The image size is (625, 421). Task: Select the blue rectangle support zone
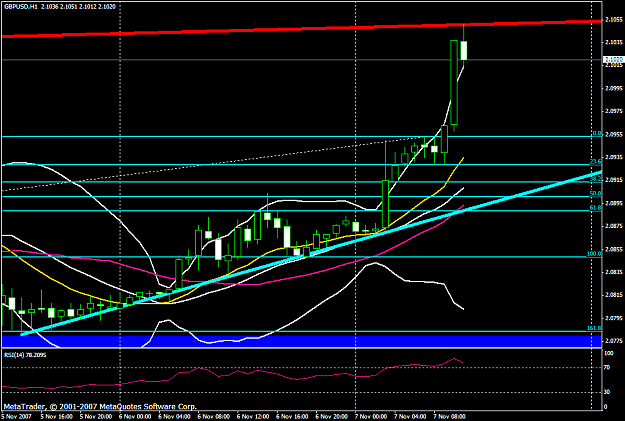301,341
